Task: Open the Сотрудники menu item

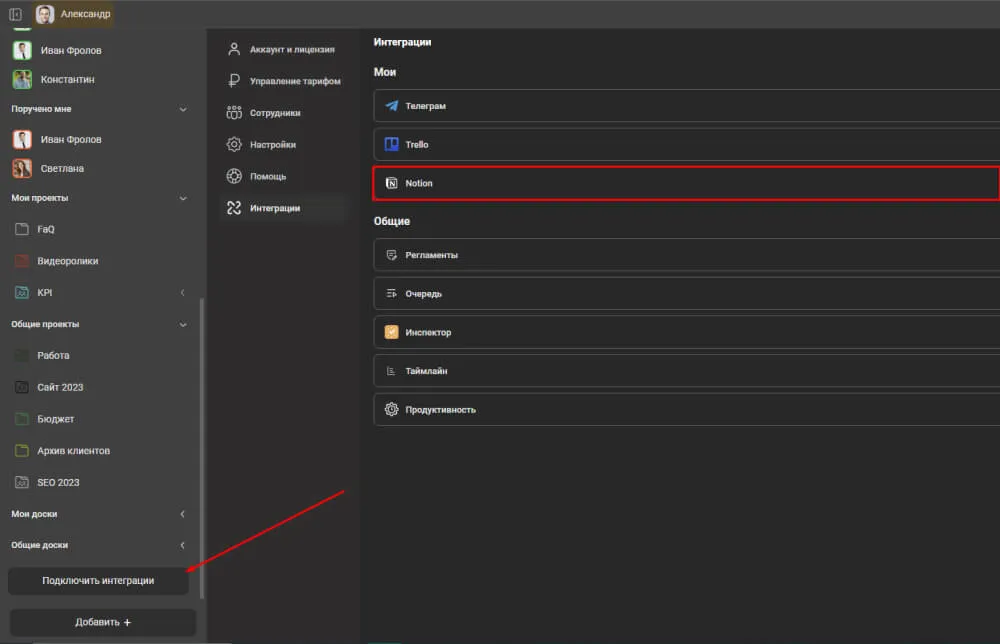Action: [x=275, y=113]
